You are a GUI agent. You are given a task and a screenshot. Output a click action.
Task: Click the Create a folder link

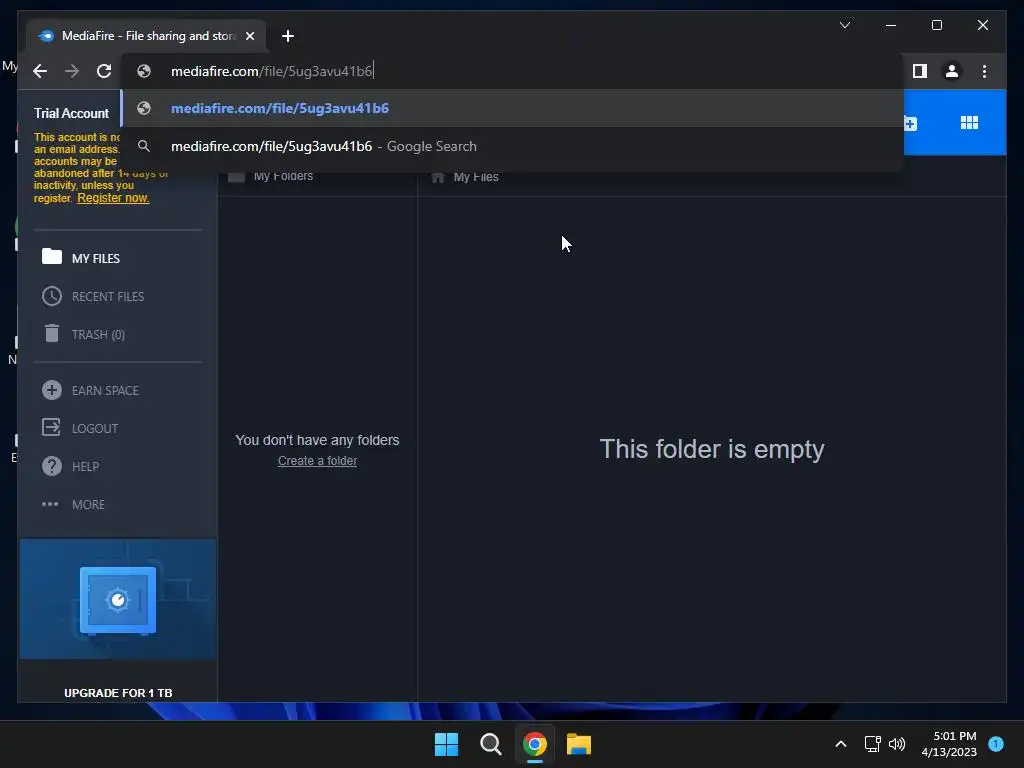point(317,461)
